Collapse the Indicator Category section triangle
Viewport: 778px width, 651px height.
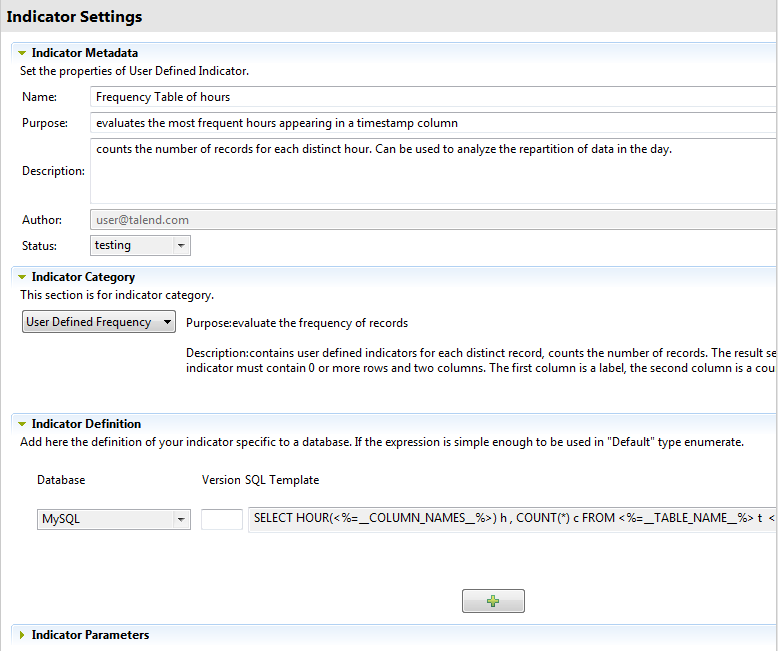[22, 277]
